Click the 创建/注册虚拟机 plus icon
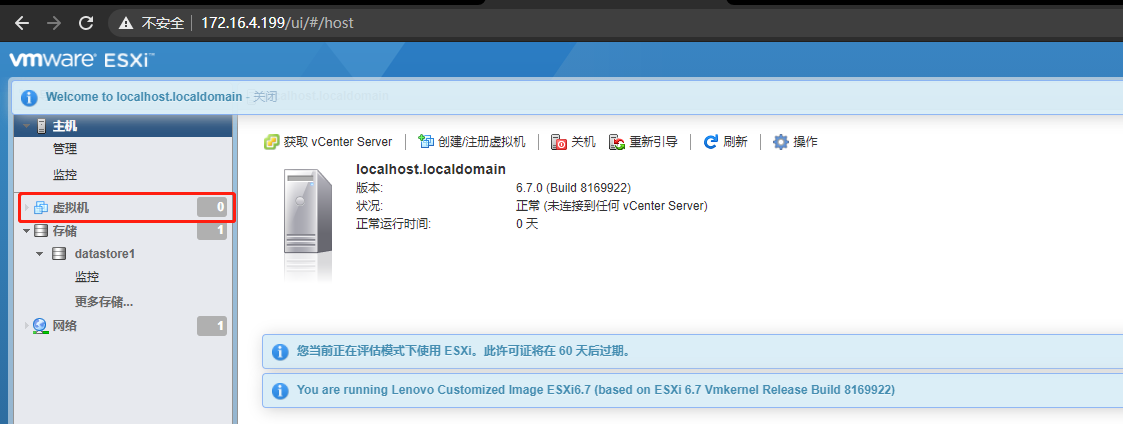 (x=426, y=142)
